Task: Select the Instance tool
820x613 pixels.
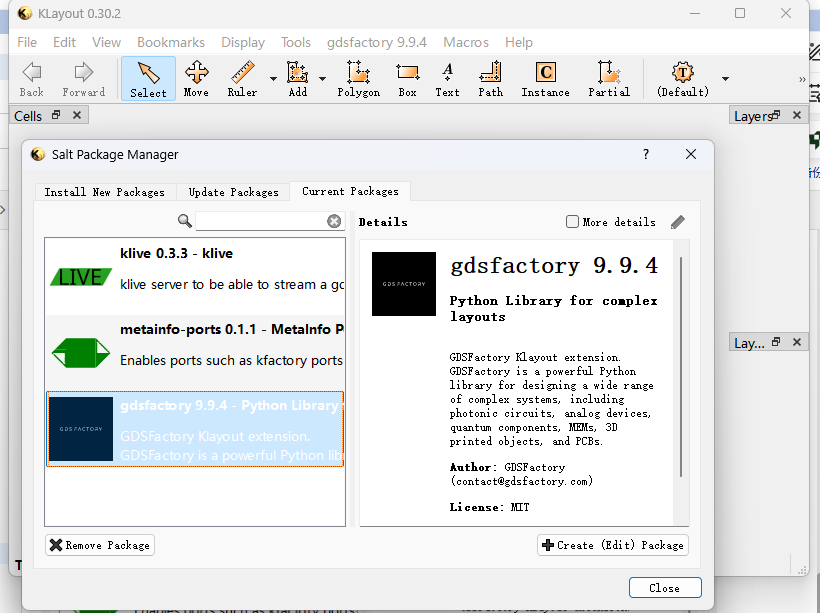Action: coord(545,79)
